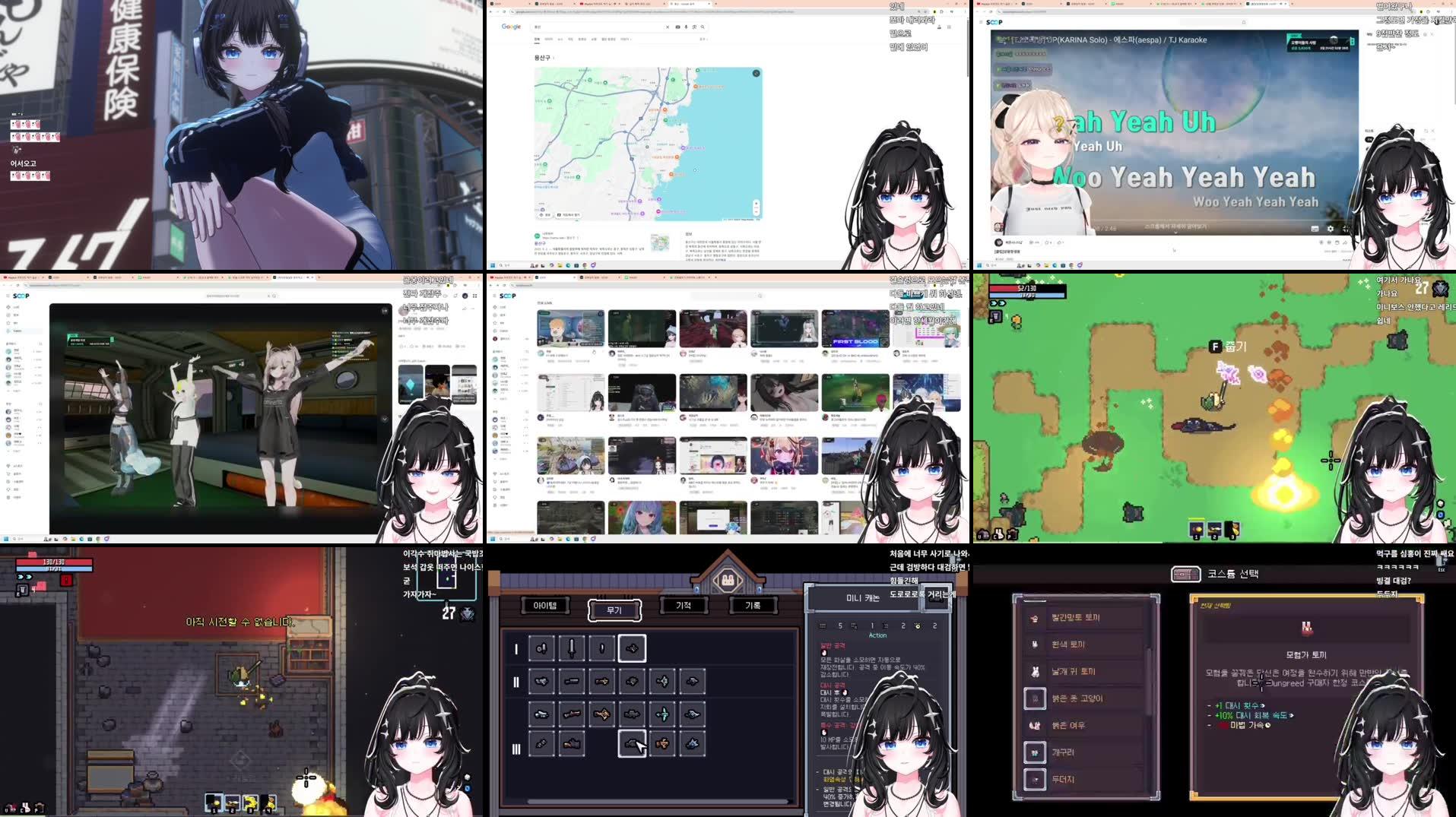Viewport: 1456px width, 817px height.
Task: Open Google Lens image search icon
Action: [x=694, y=27]
